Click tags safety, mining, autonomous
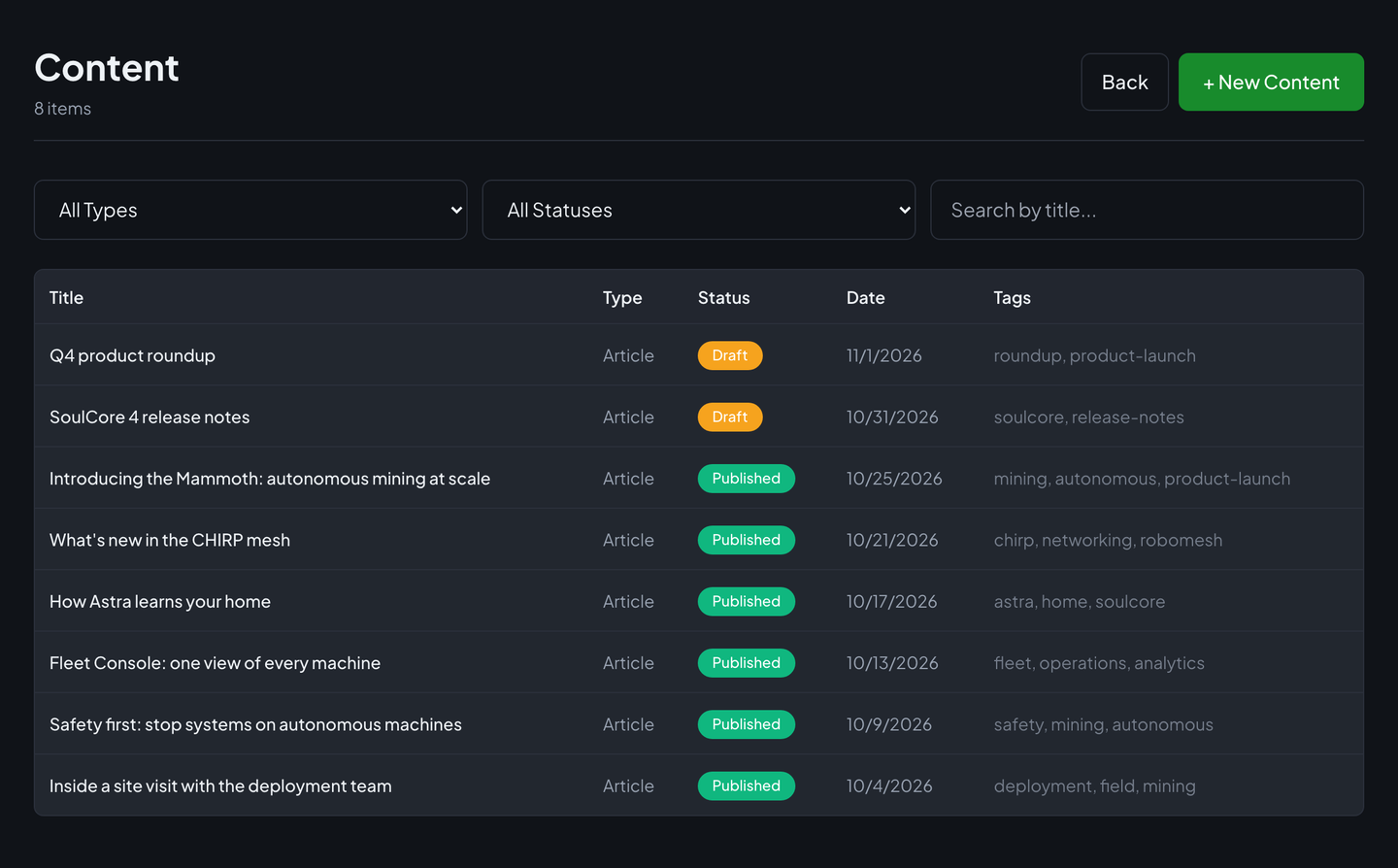 click(x=1103, y=724)
